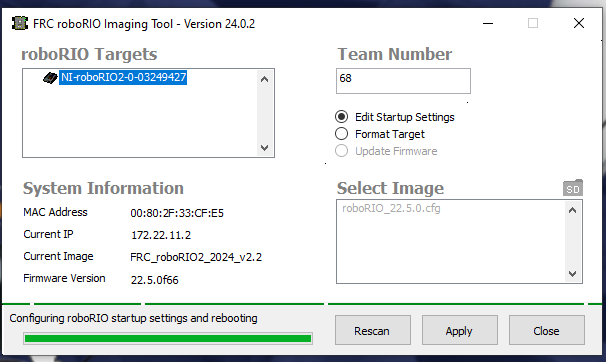The height and width of the screenshot is (362, 606).
Task: Click the SD card icon above image list
Action: [572, 188]
